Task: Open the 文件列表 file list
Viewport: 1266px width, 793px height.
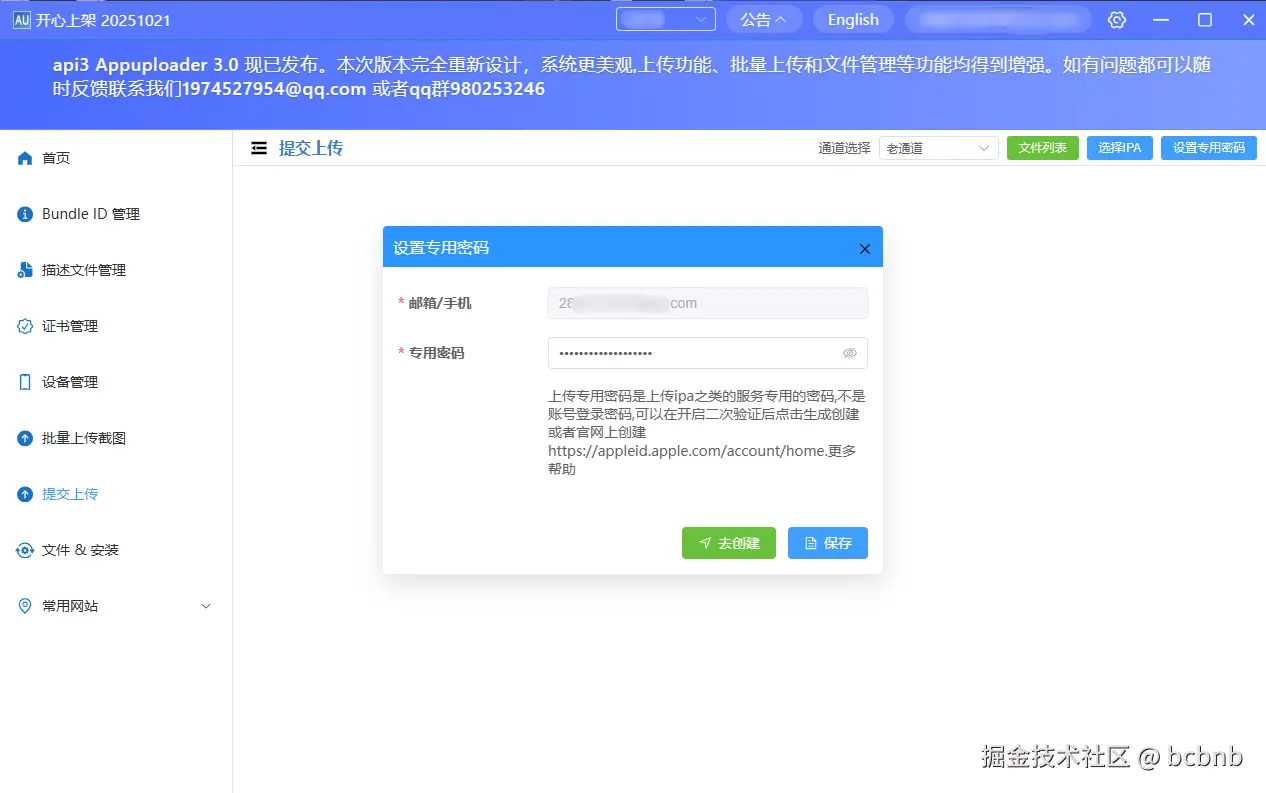Action: click(1042, 147)
